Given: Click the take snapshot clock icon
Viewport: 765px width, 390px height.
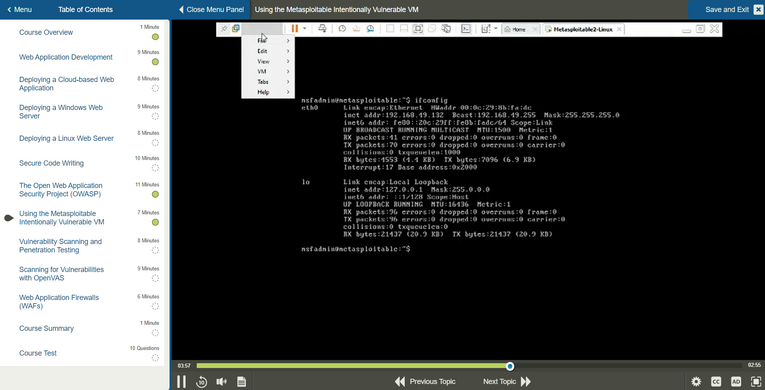Looking at the screenshot, I should pos(342,29).
